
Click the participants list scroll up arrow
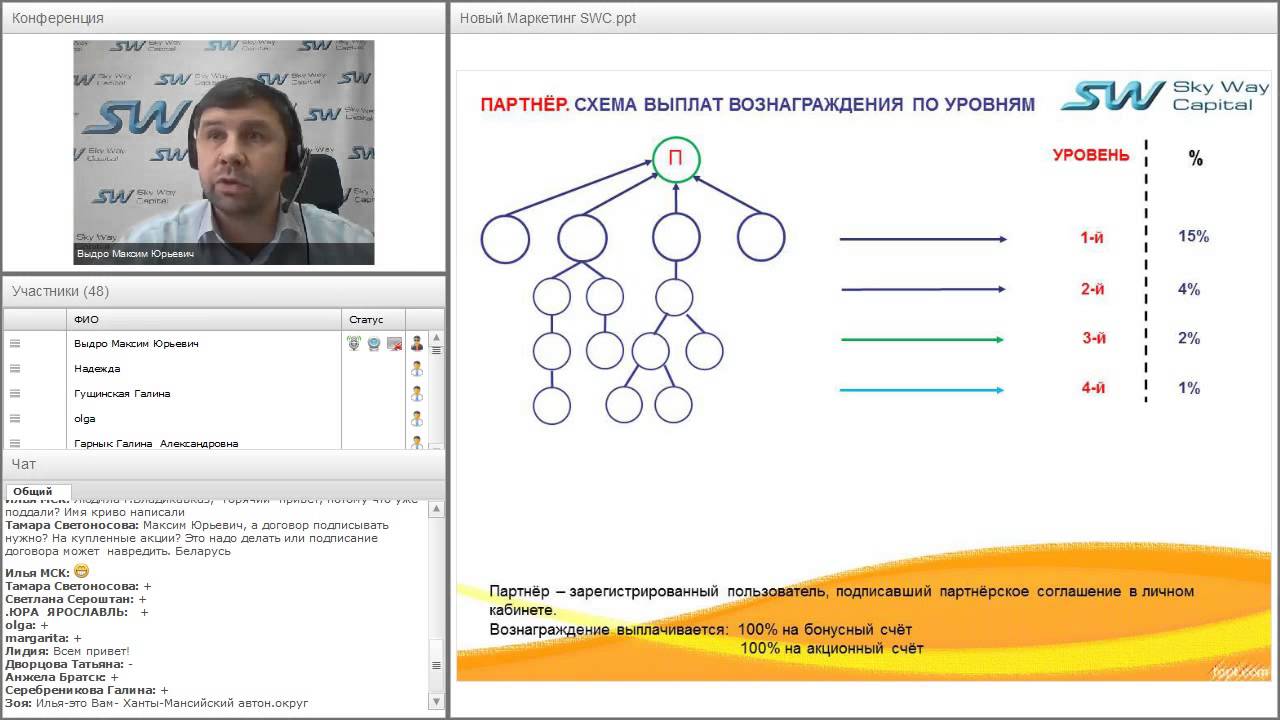click(437, 338)
